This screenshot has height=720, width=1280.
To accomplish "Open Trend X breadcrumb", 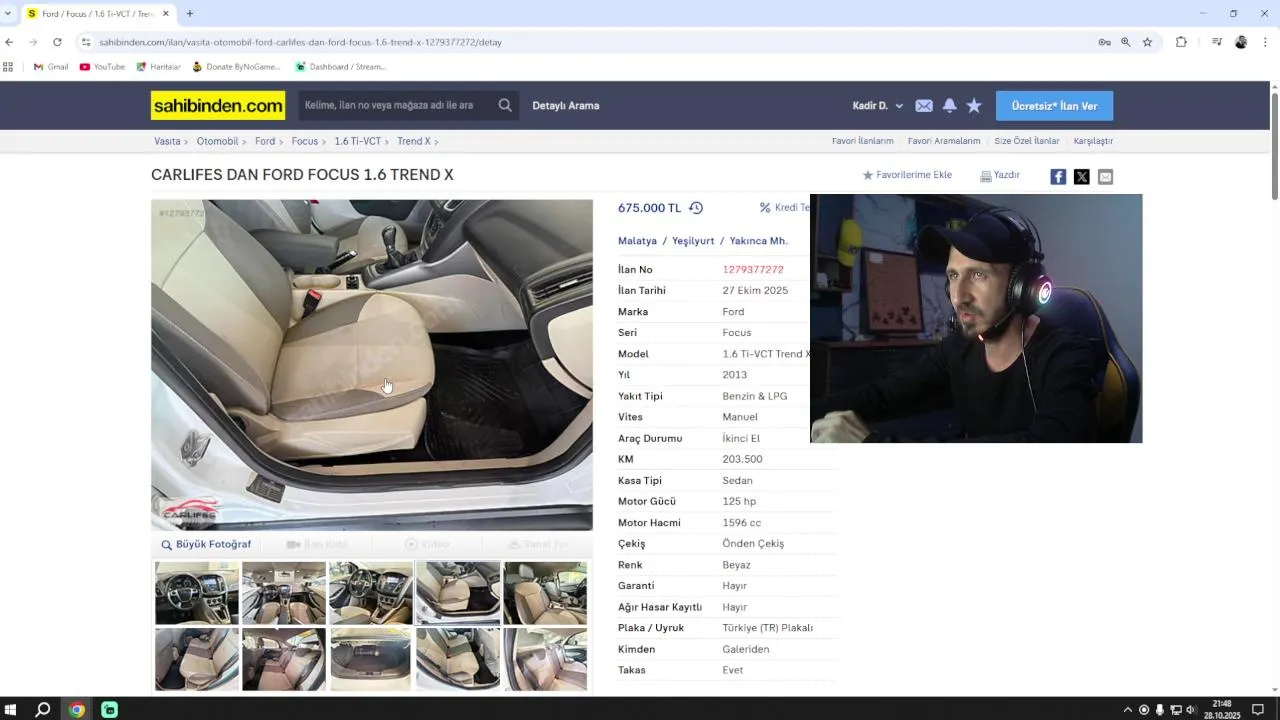I will 414,141.
